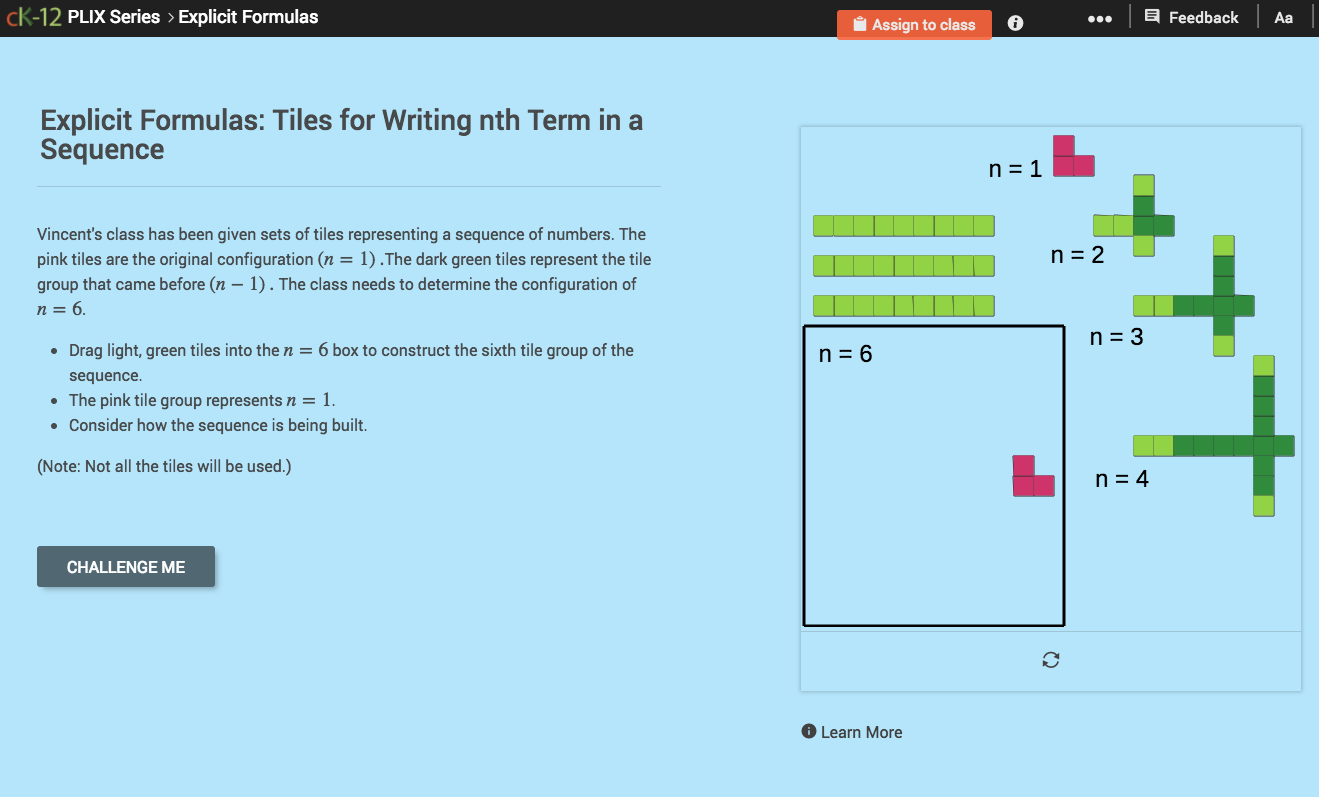The height and width of the screenshot is (797, 1319).
Task: Click the pink tile inside the n=6 box
Action: [1032, 478]
